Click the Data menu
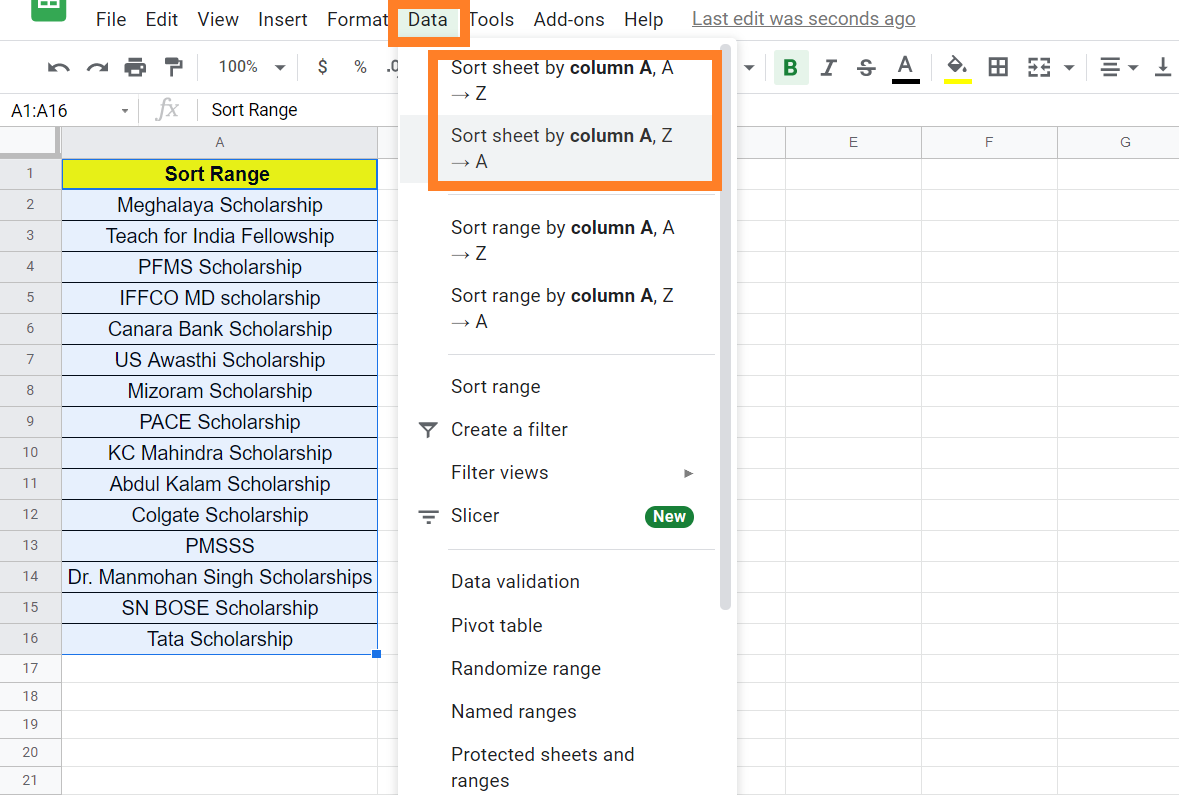Image resolution: width=1179 pixels, height=795 pixels. 428,20
